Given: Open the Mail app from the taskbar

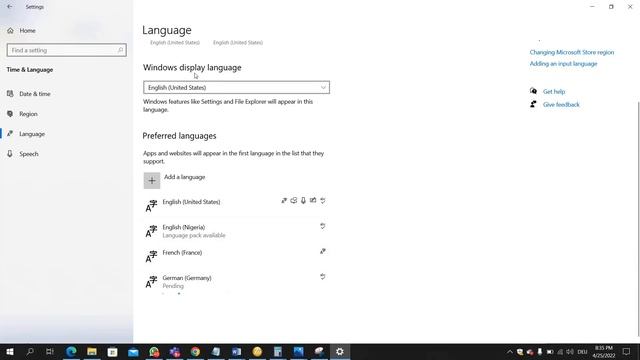Looking at the screenshot, I should tap(133, 351).
